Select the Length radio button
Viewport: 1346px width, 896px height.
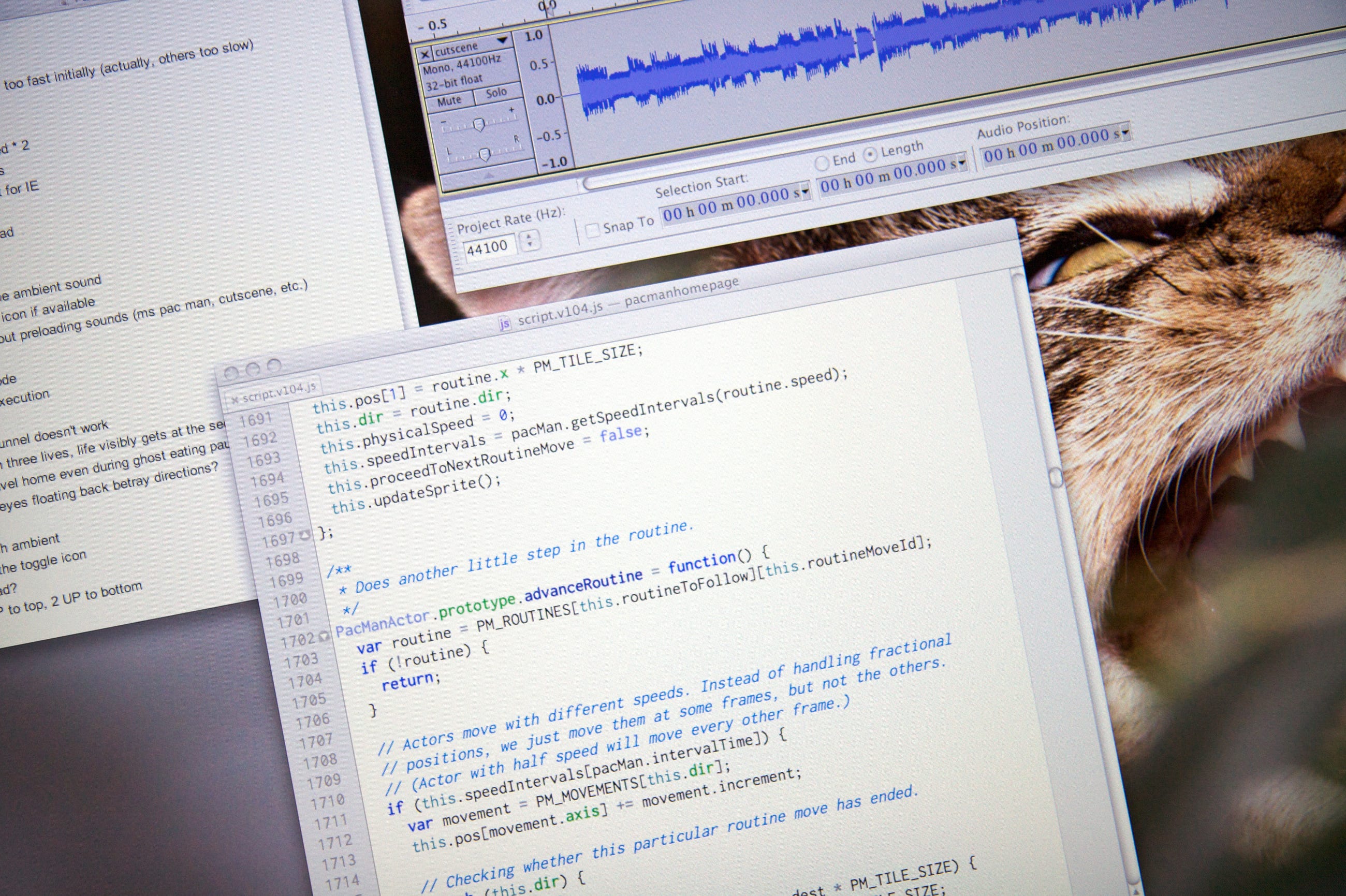point(869,154)
